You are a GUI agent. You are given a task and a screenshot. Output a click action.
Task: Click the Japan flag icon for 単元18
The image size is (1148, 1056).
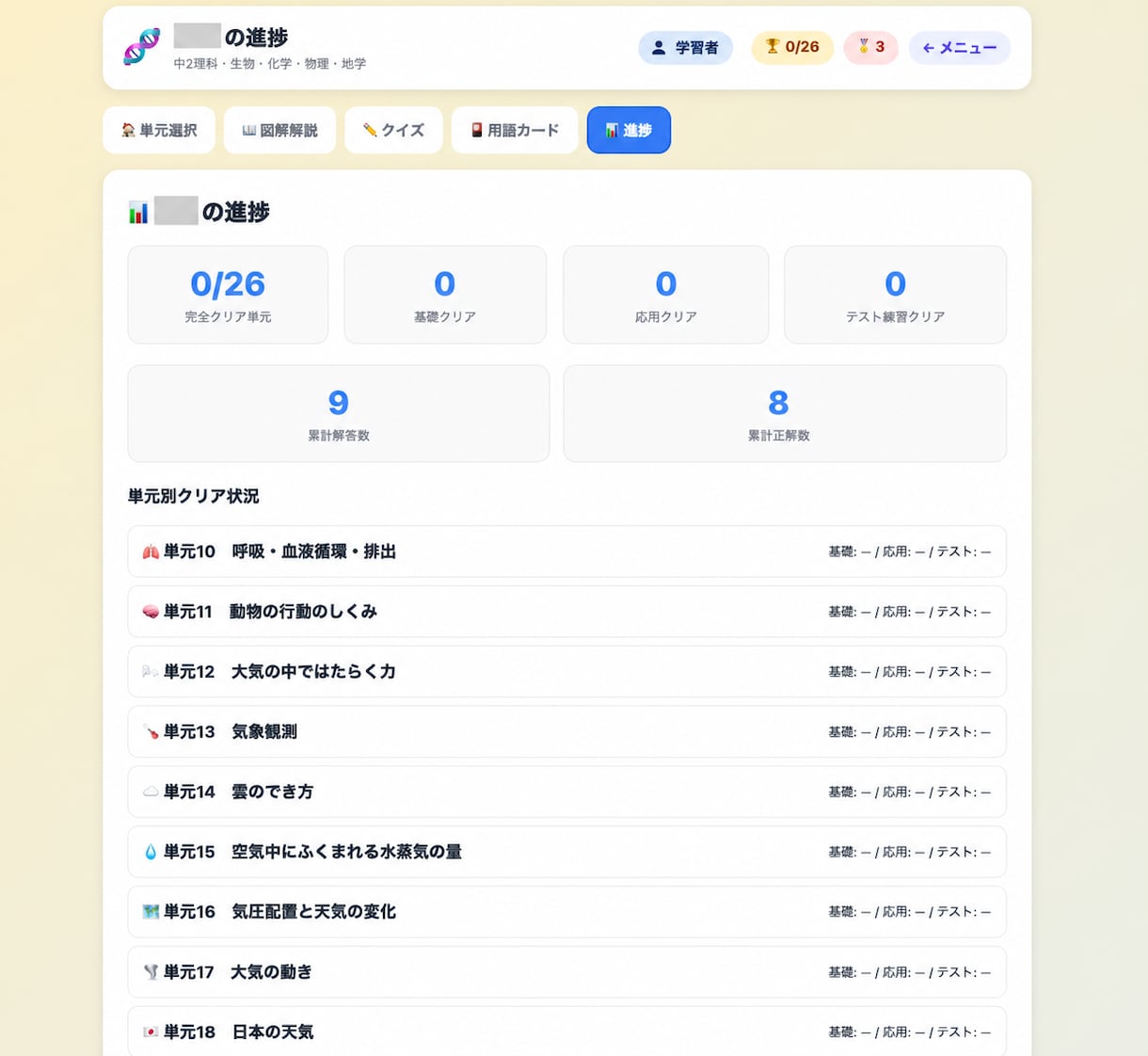(x=151, y=1032)
